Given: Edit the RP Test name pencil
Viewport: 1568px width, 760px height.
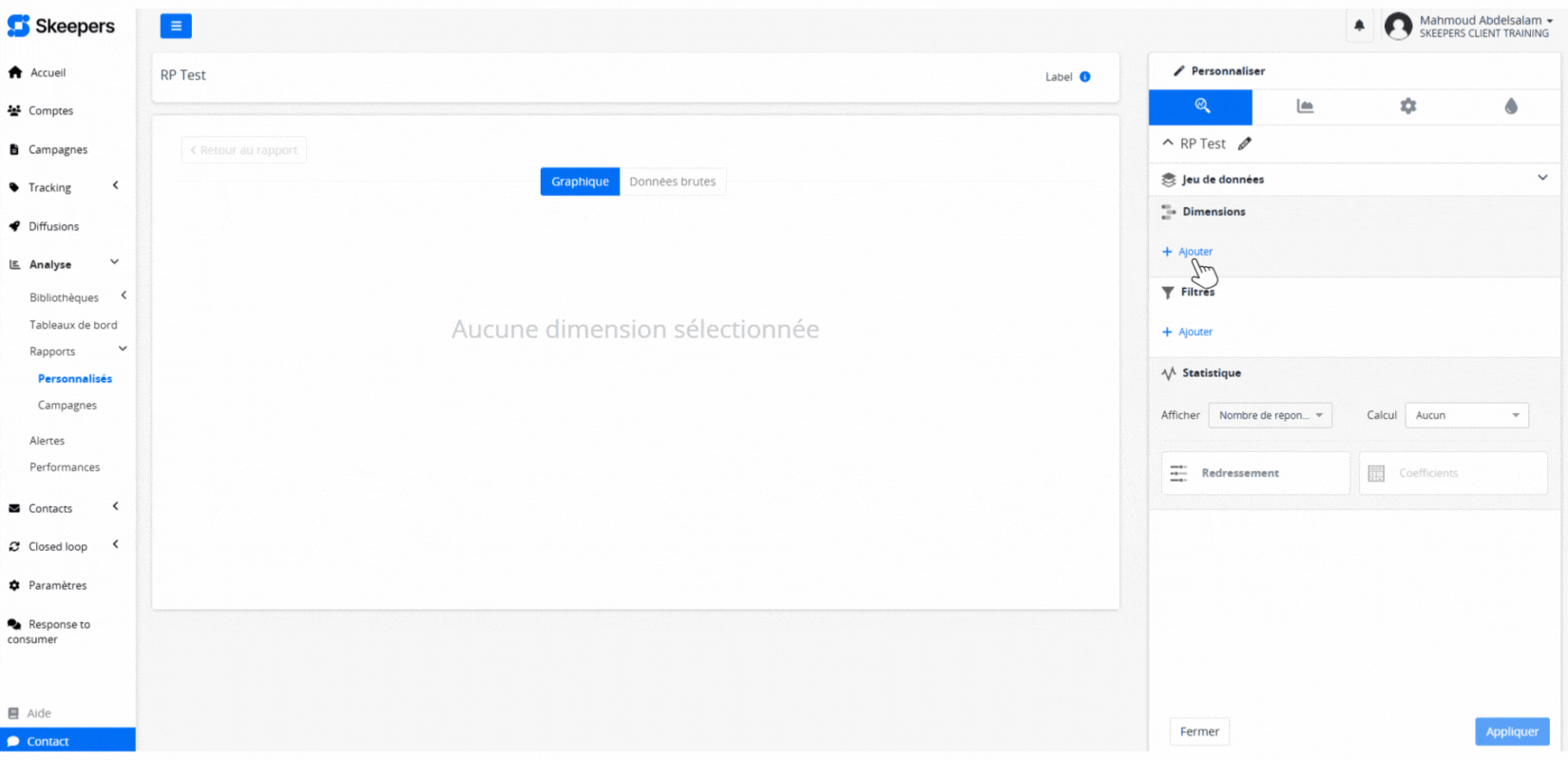Looking at the screenshot, I should tap(1245, 144).
